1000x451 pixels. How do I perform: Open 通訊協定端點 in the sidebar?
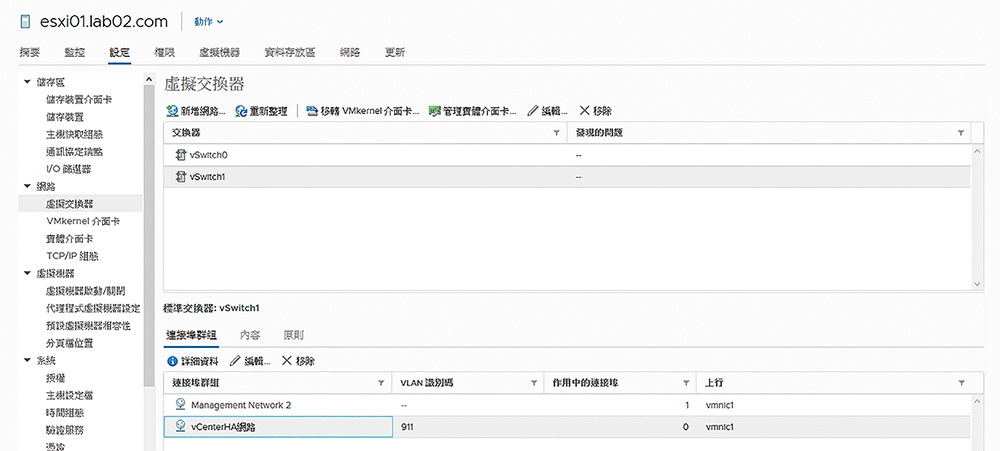pyautogui.click(x=75, y=152)
